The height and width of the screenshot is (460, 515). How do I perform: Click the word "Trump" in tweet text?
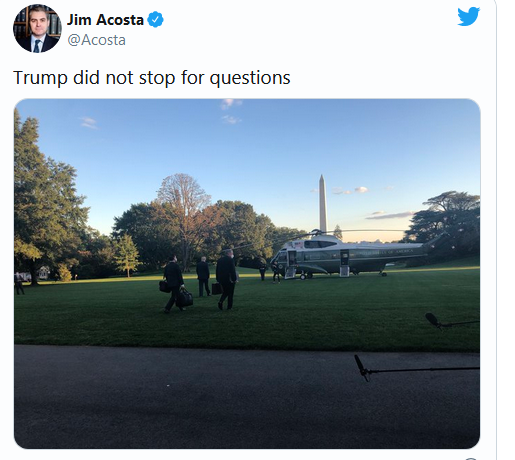(40, 78)
